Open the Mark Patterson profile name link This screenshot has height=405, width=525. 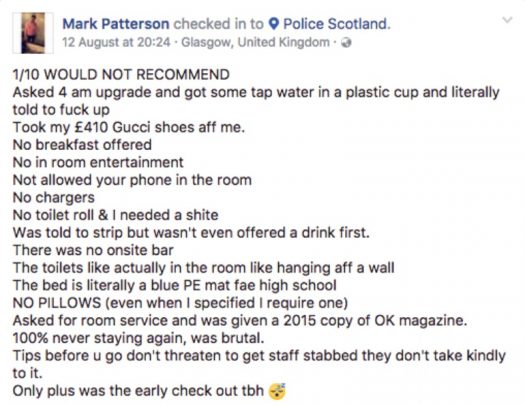(116, 24)
